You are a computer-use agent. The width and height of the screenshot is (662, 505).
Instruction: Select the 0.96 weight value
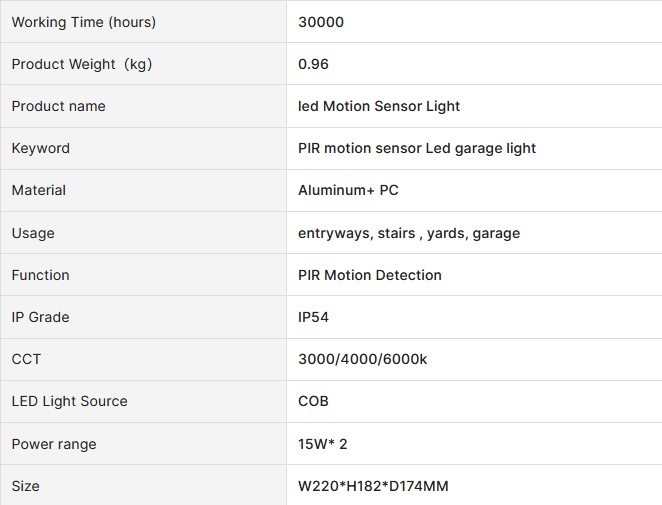tap(314, 64)
